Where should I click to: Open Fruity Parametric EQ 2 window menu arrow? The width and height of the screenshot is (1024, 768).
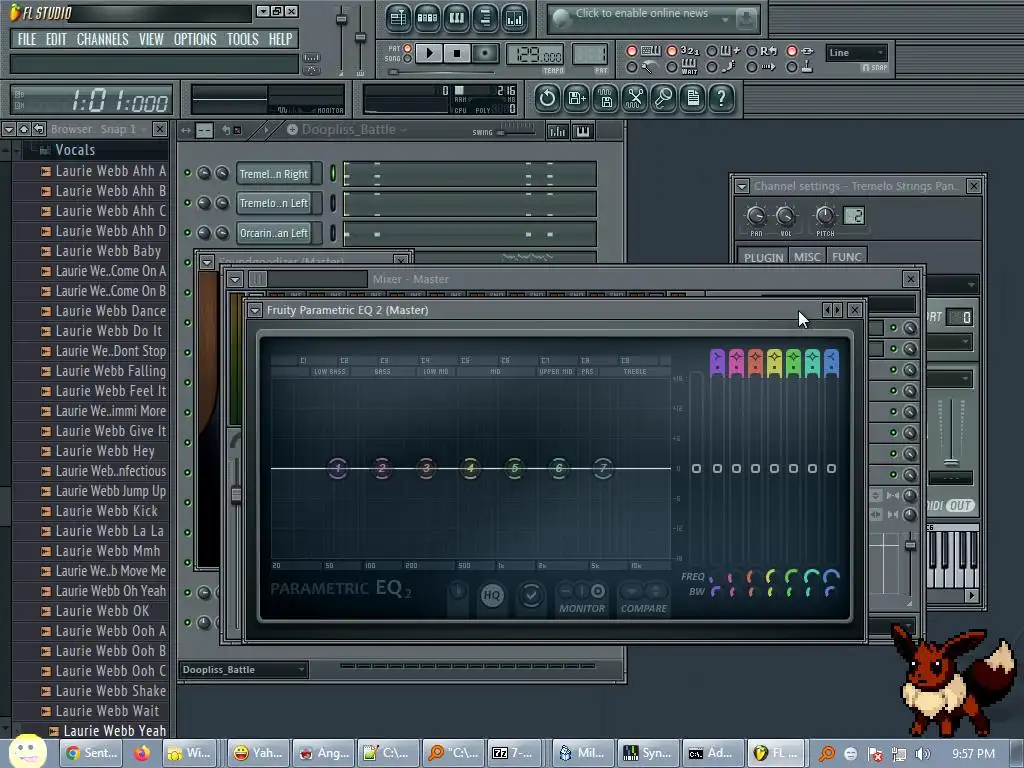[255, 310]
